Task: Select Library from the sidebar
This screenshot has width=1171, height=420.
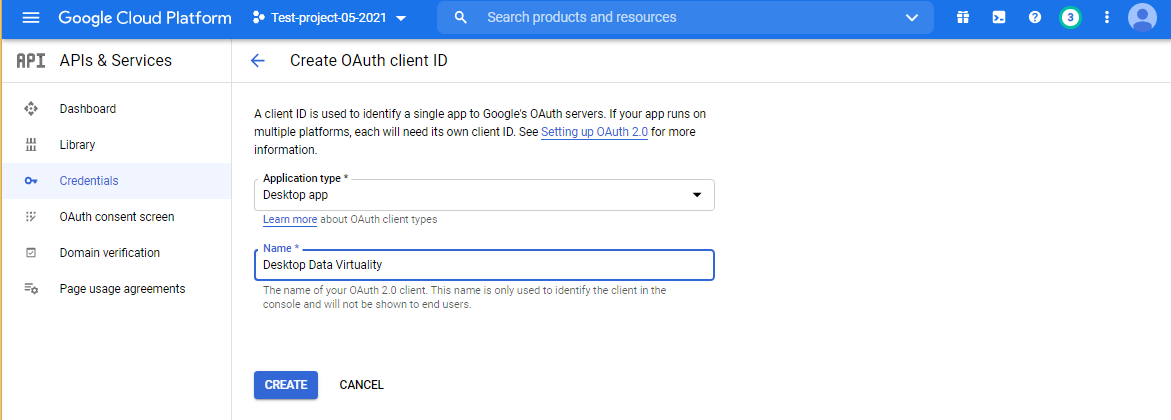Action: pyautogui.click(x=77, y=145)
